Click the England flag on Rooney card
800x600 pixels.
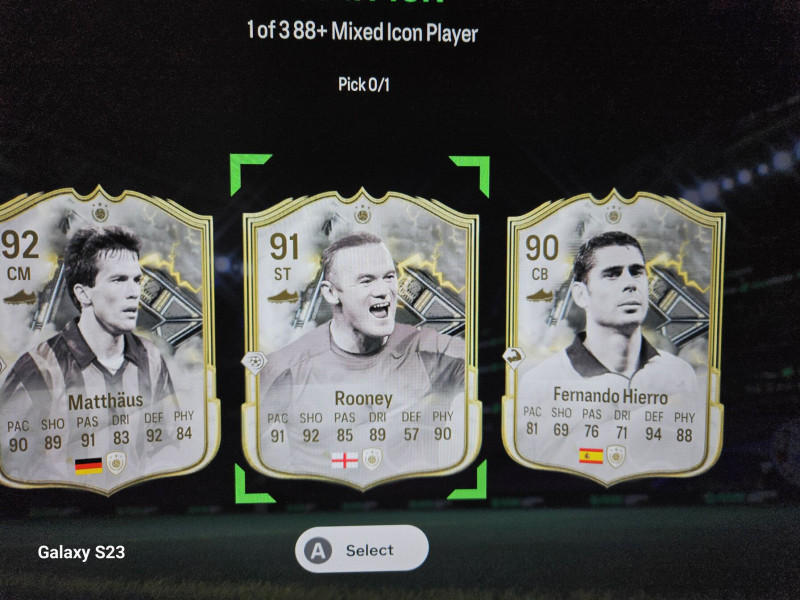coord(345,460)
